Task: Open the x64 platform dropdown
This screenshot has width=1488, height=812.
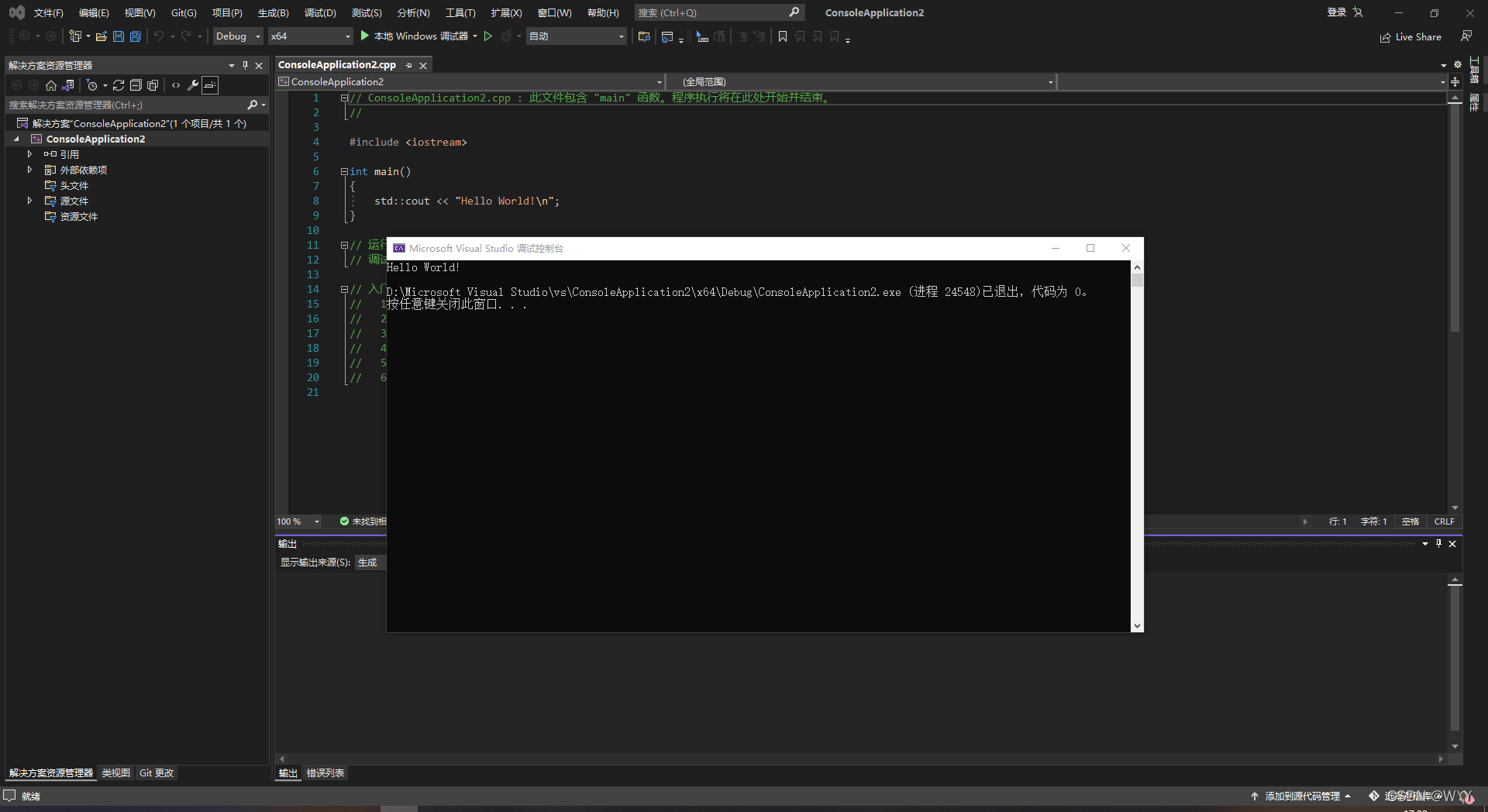Action: point(311,36)
